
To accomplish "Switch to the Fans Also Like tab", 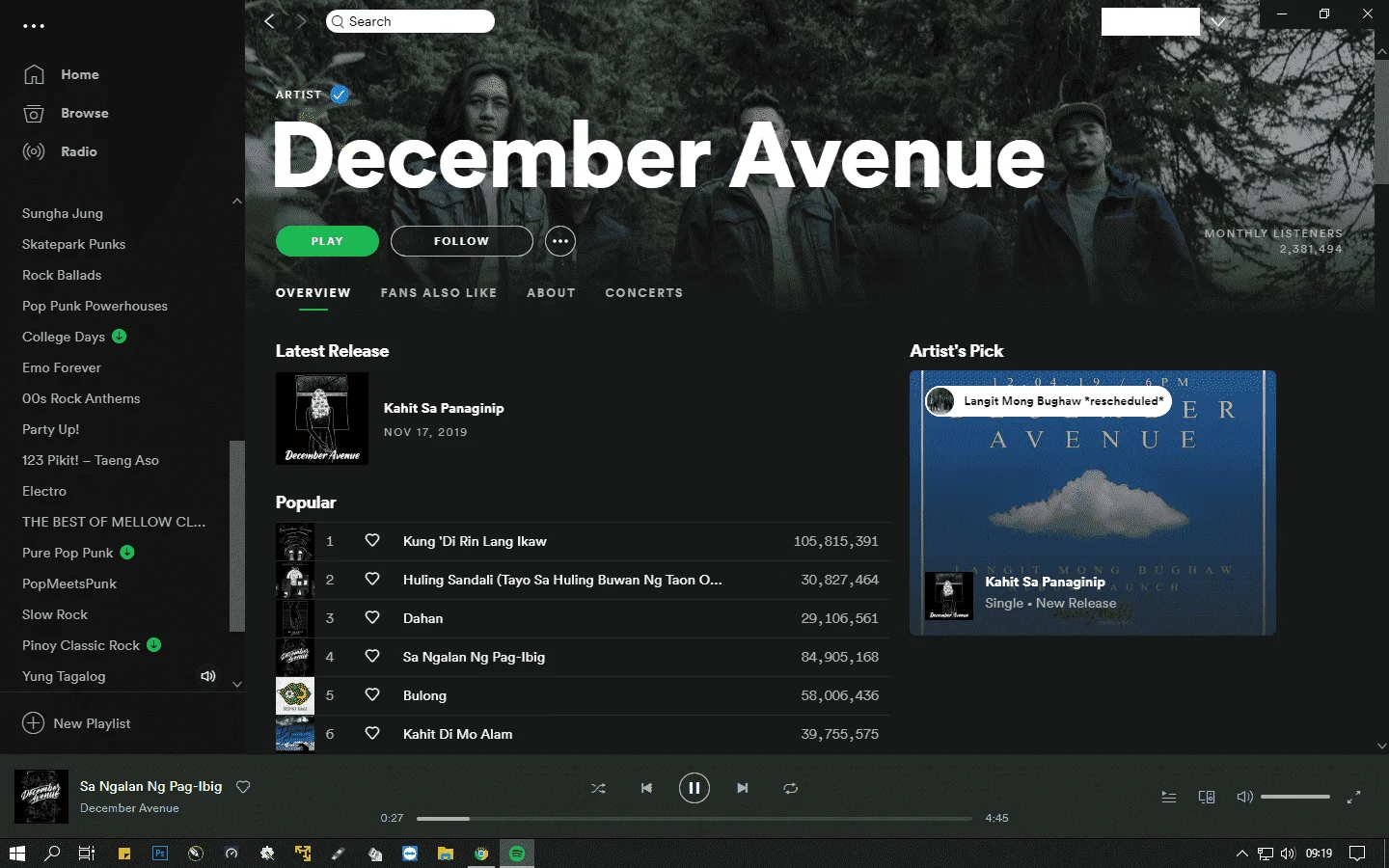I will tap(439, 293).
